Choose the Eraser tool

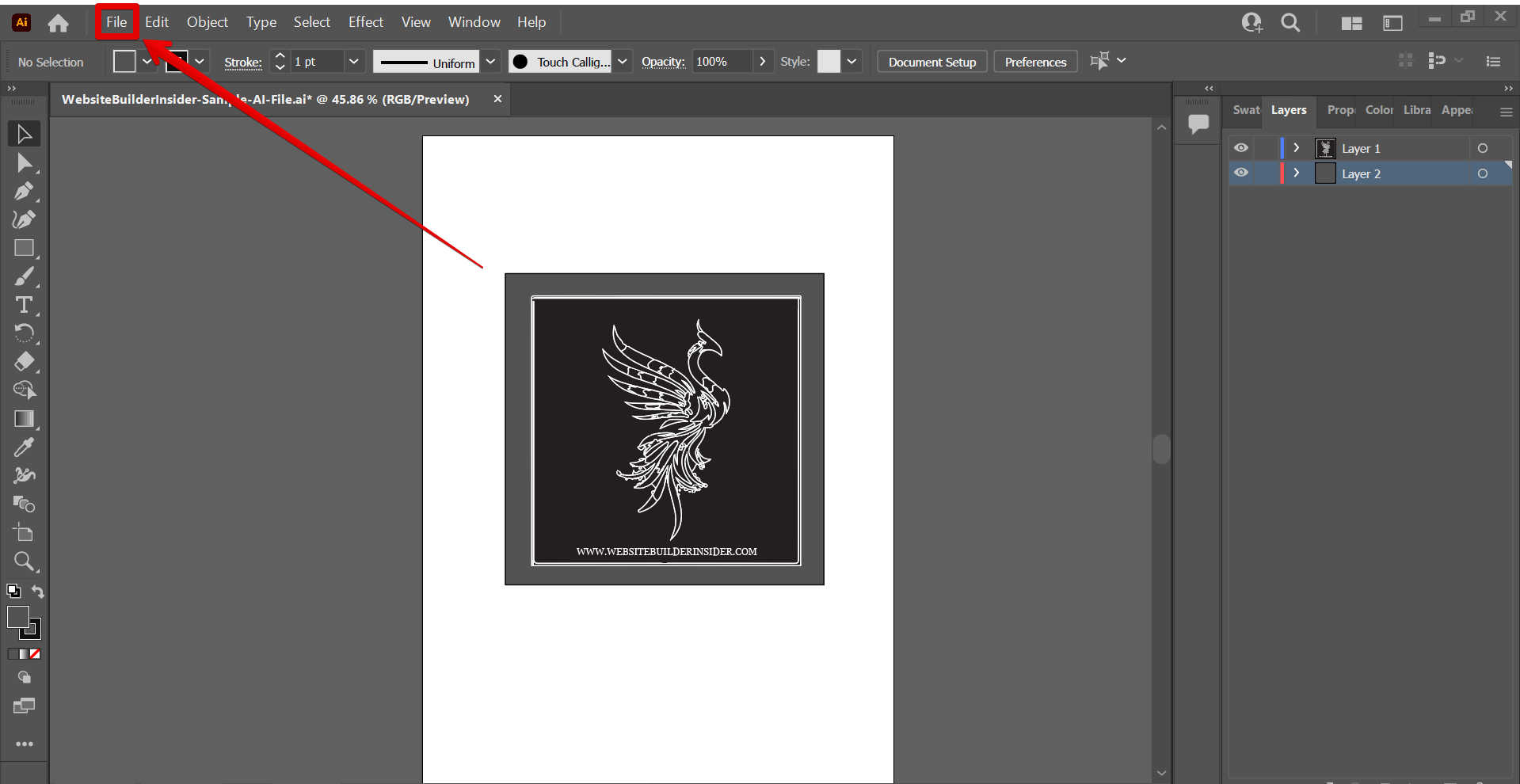click(24, 362)
